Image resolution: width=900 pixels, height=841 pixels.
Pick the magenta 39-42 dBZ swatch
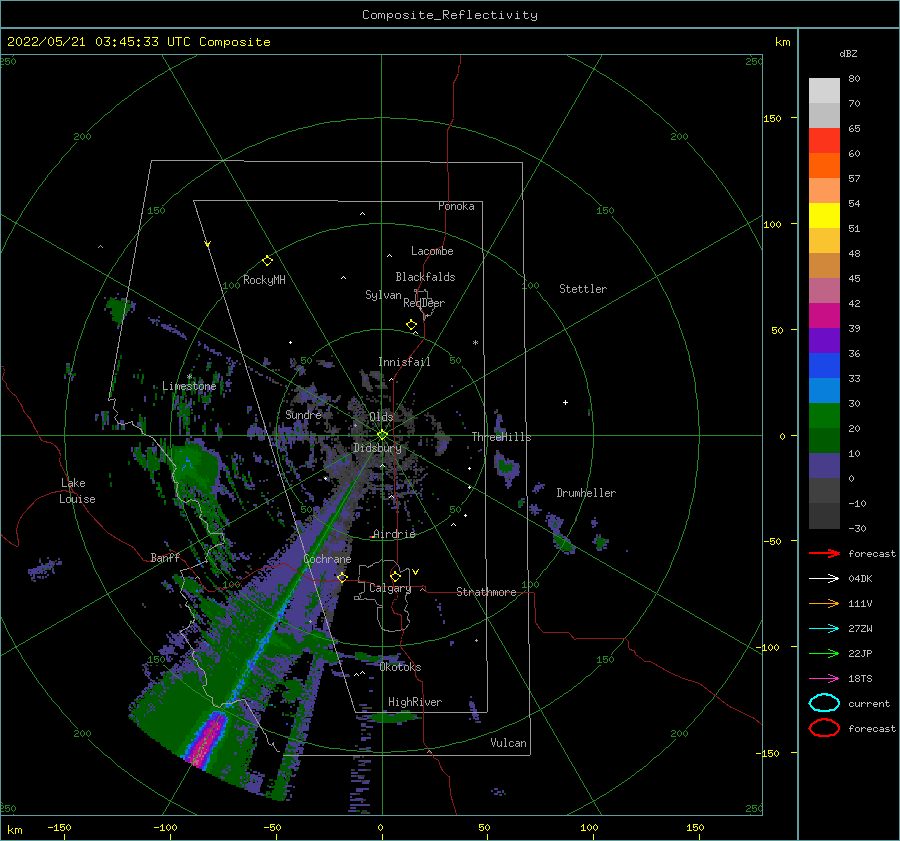[824, 315]
